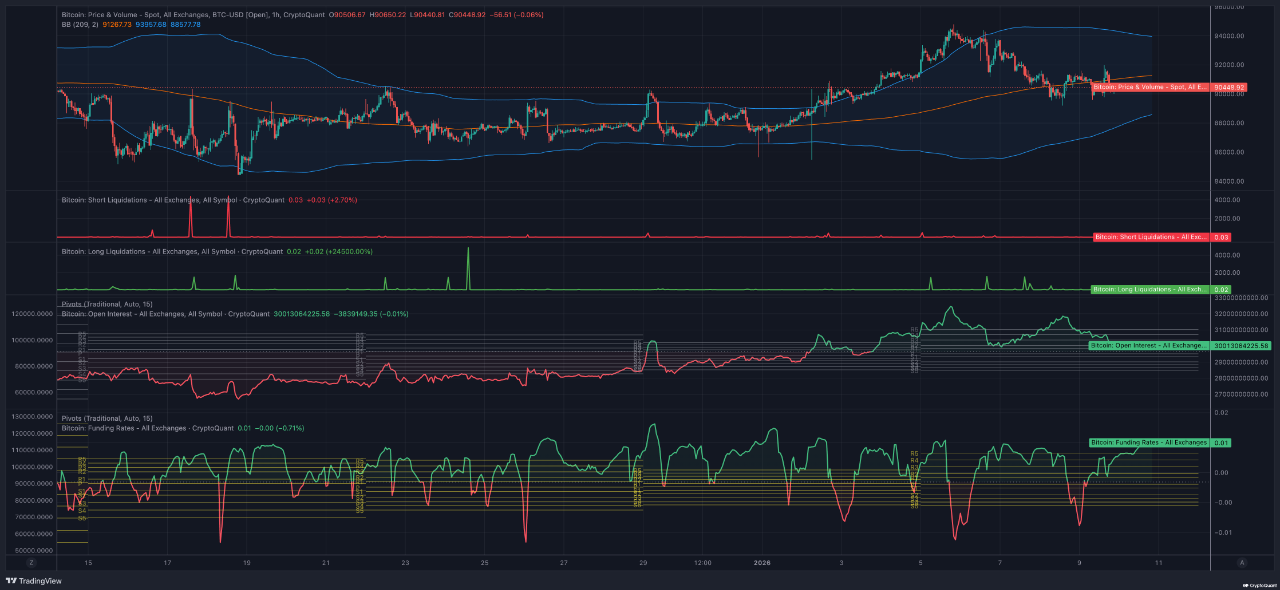Click the TradingView logo

tap(31, 581)
